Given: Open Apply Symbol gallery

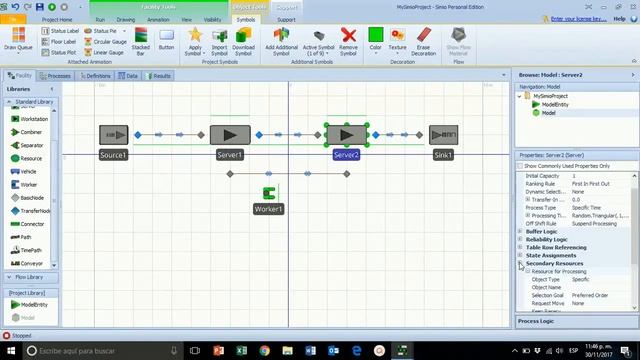Looking at the screenshot, I should 195,41.
